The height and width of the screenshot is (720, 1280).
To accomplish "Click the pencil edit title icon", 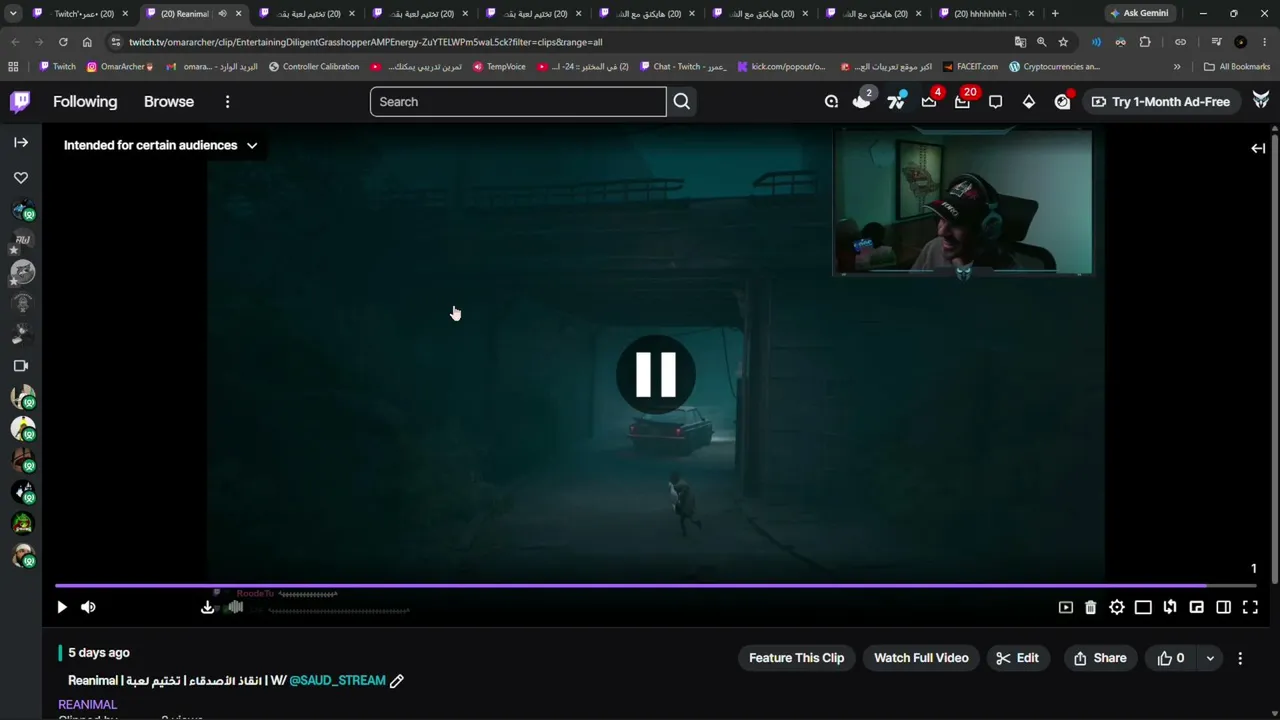I will (x=396, y=681).
